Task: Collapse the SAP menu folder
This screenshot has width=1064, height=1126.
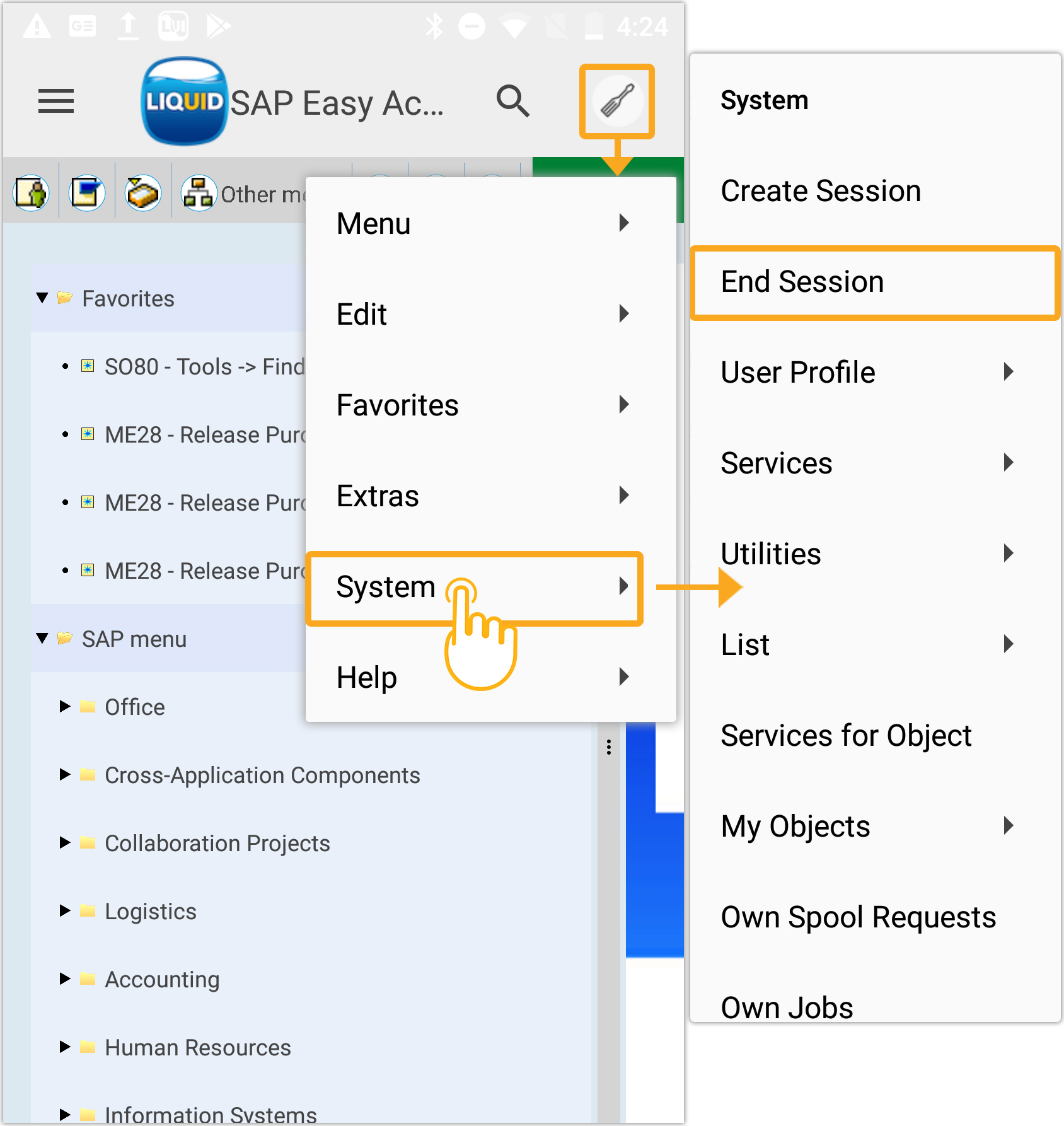Action: click(x=43, y=639)
